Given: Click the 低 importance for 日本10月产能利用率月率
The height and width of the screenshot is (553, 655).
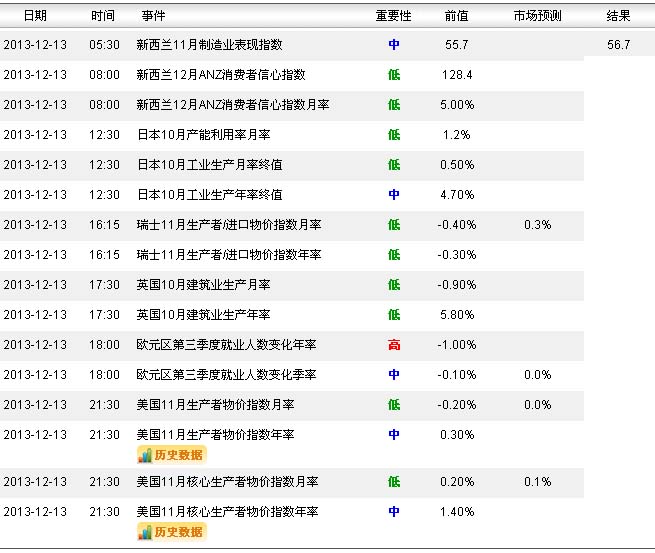Looking at the screenshot, I should point(394,134).
